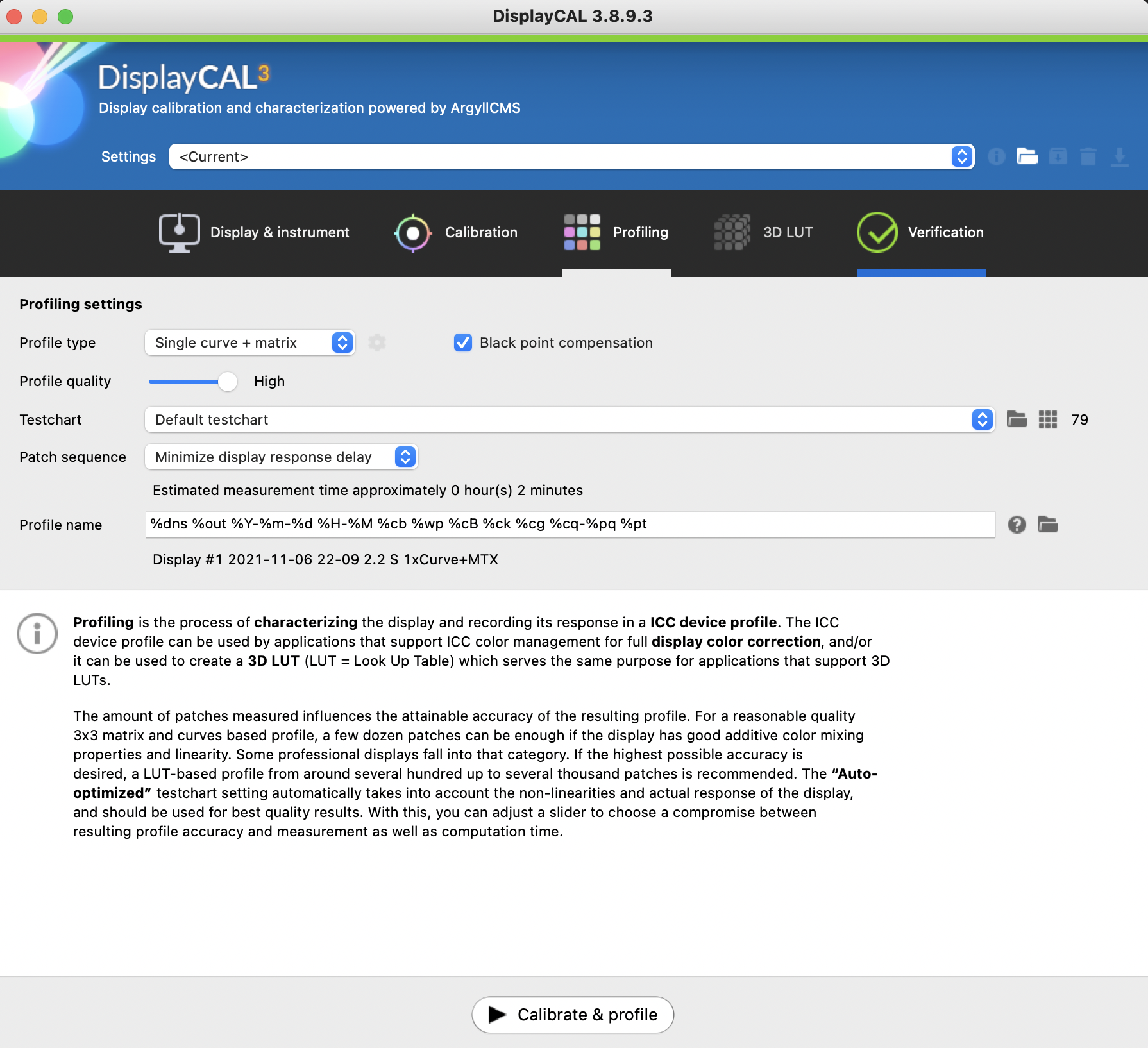
Task: Click the profile information icon beside Settings
Action: 996,156
